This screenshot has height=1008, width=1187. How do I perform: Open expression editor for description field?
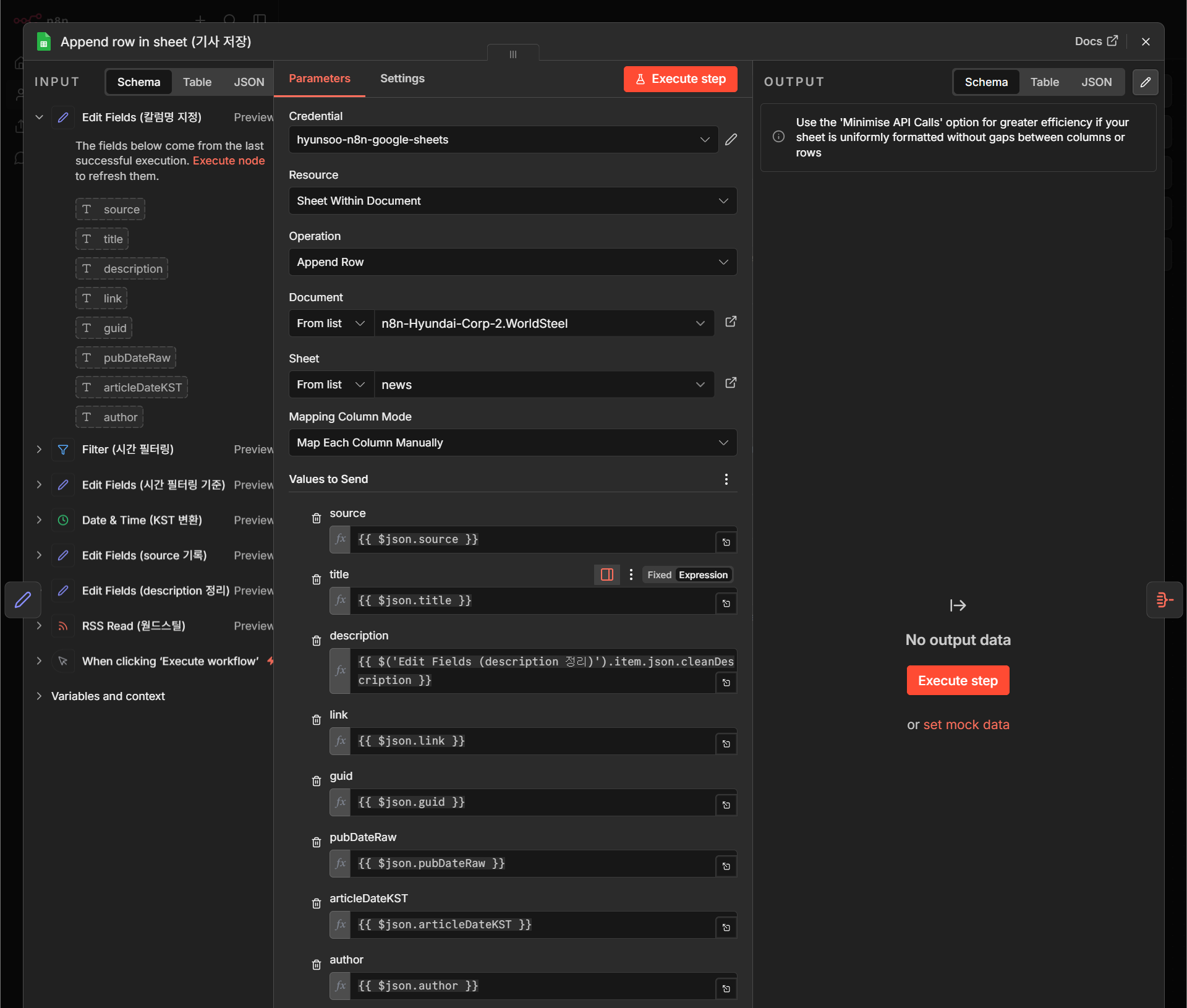(726, 683)
